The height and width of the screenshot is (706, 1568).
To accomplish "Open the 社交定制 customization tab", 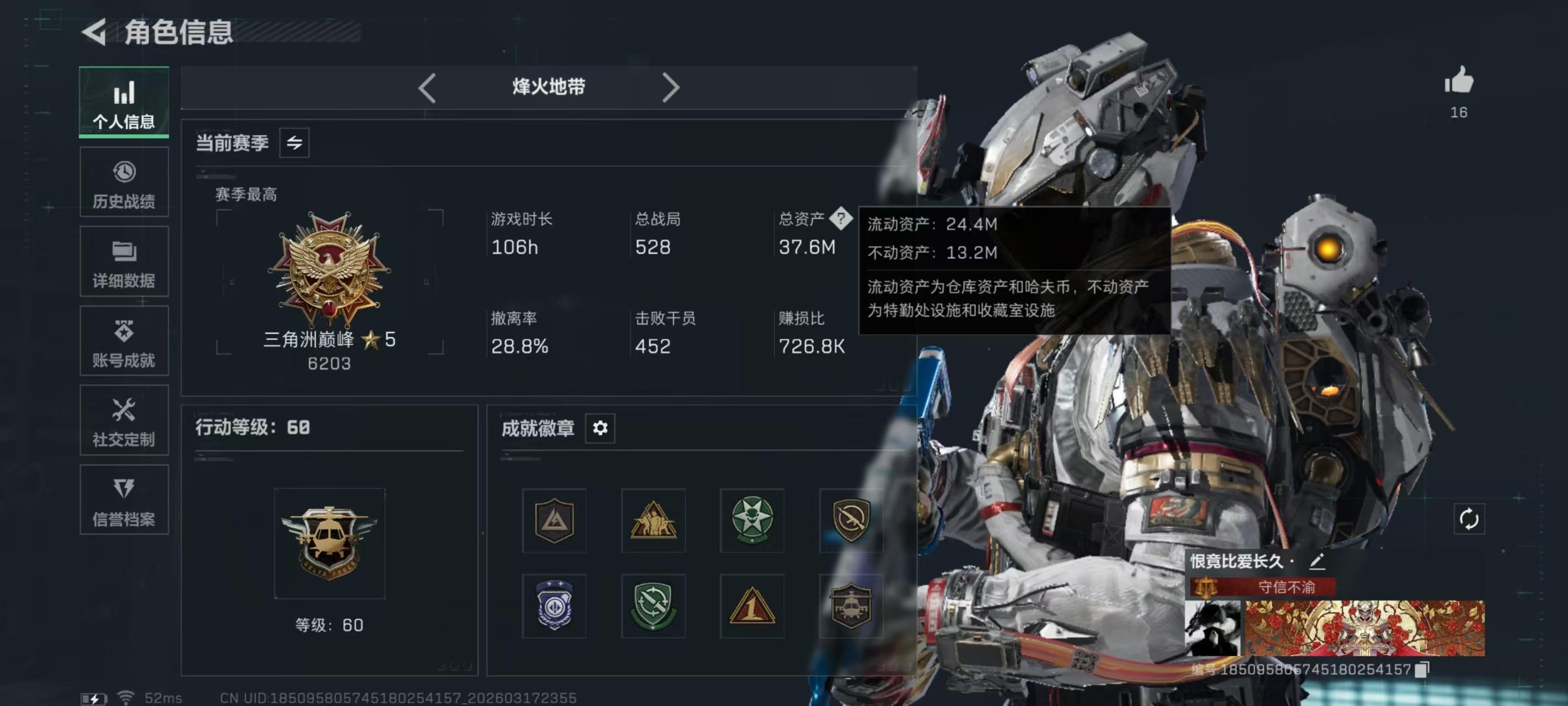I will [123, 420].
